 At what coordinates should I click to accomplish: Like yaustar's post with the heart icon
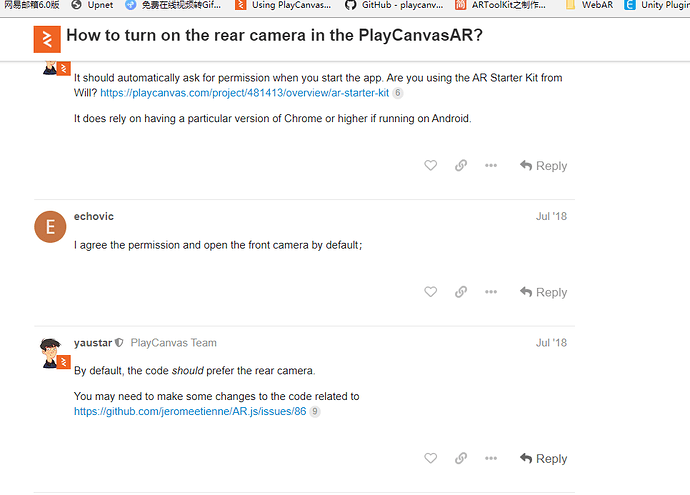point(430,458)
